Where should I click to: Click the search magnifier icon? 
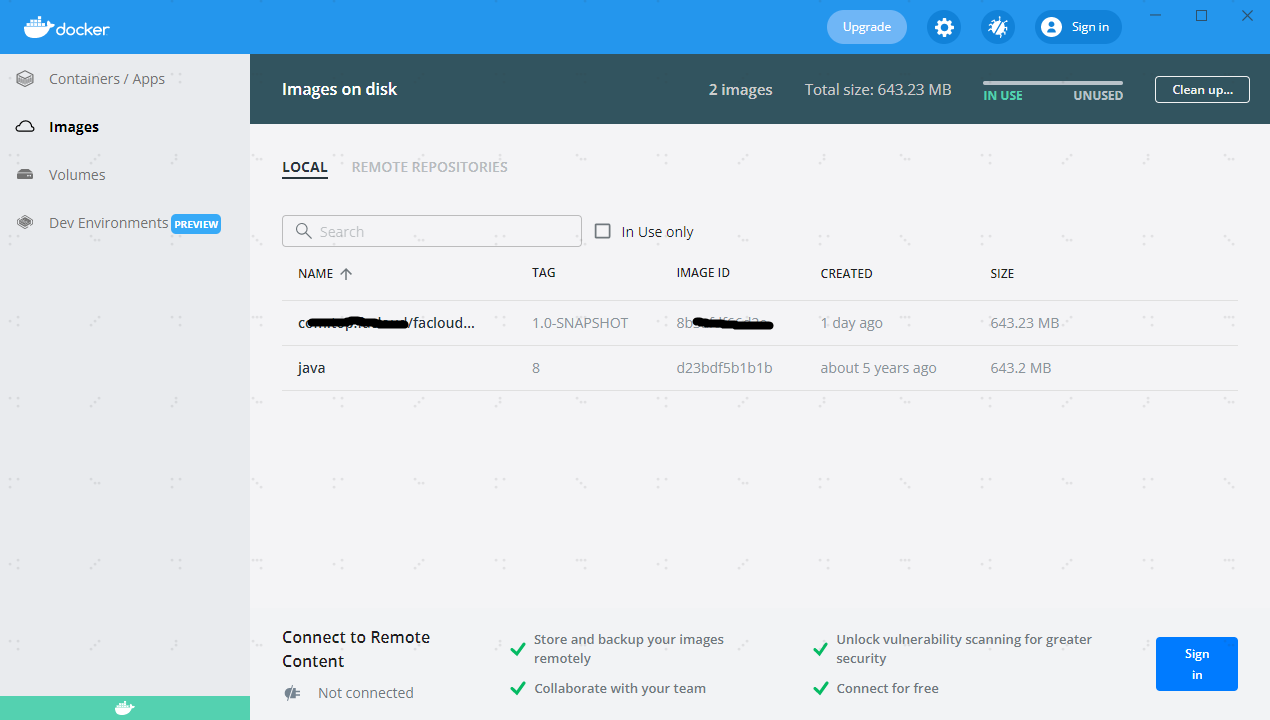[303, 231]
